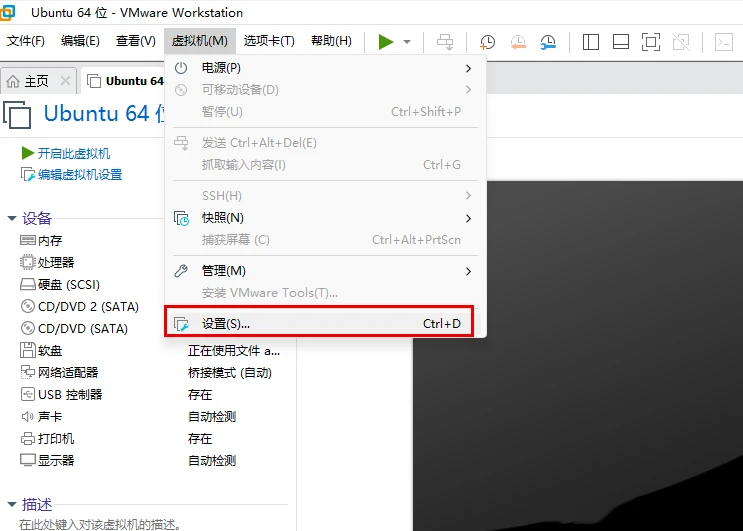
Task: Click the arrow at right of 管理(M)
Action: click(468, 271)
